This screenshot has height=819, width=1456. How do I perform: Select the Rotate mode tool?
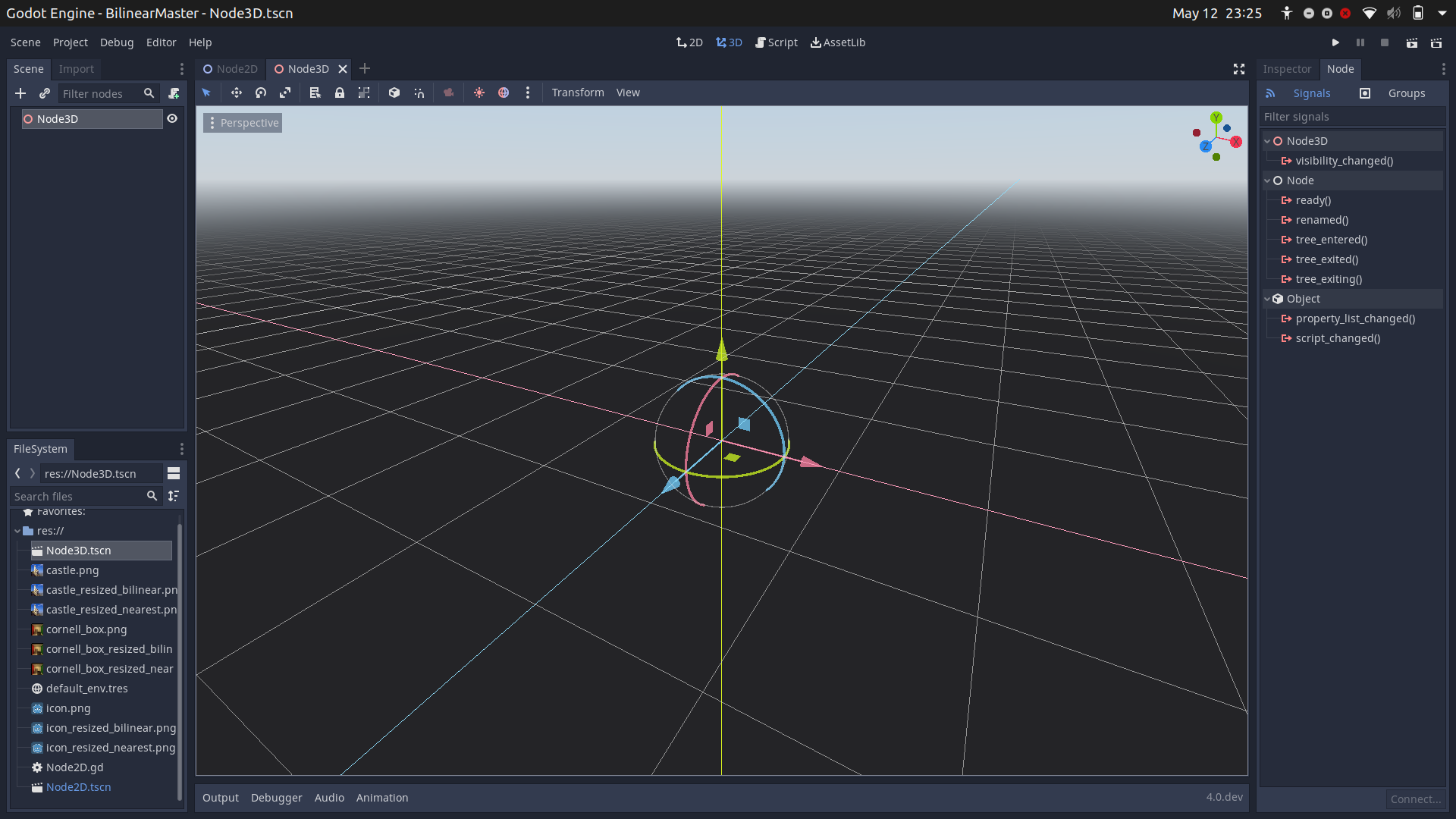tap(261, 93)
